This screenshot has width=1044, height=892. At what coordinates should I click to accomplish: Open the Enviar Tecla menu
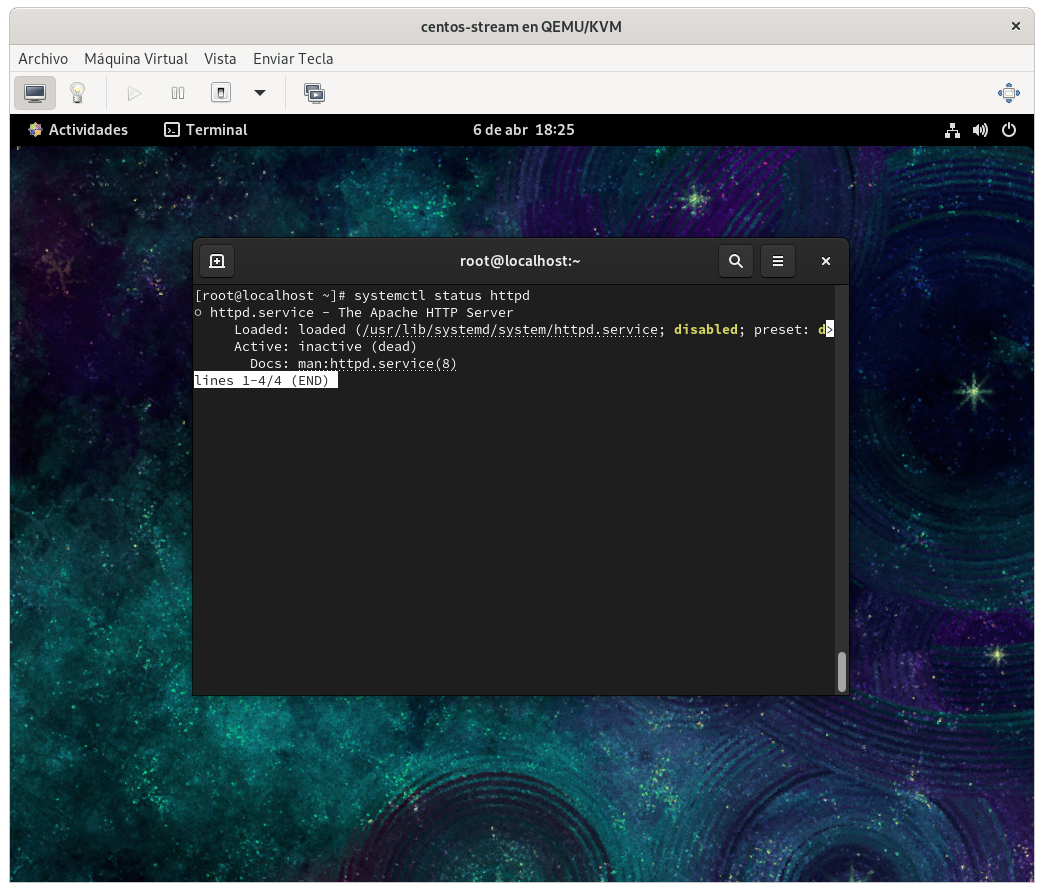pos(293,59)
